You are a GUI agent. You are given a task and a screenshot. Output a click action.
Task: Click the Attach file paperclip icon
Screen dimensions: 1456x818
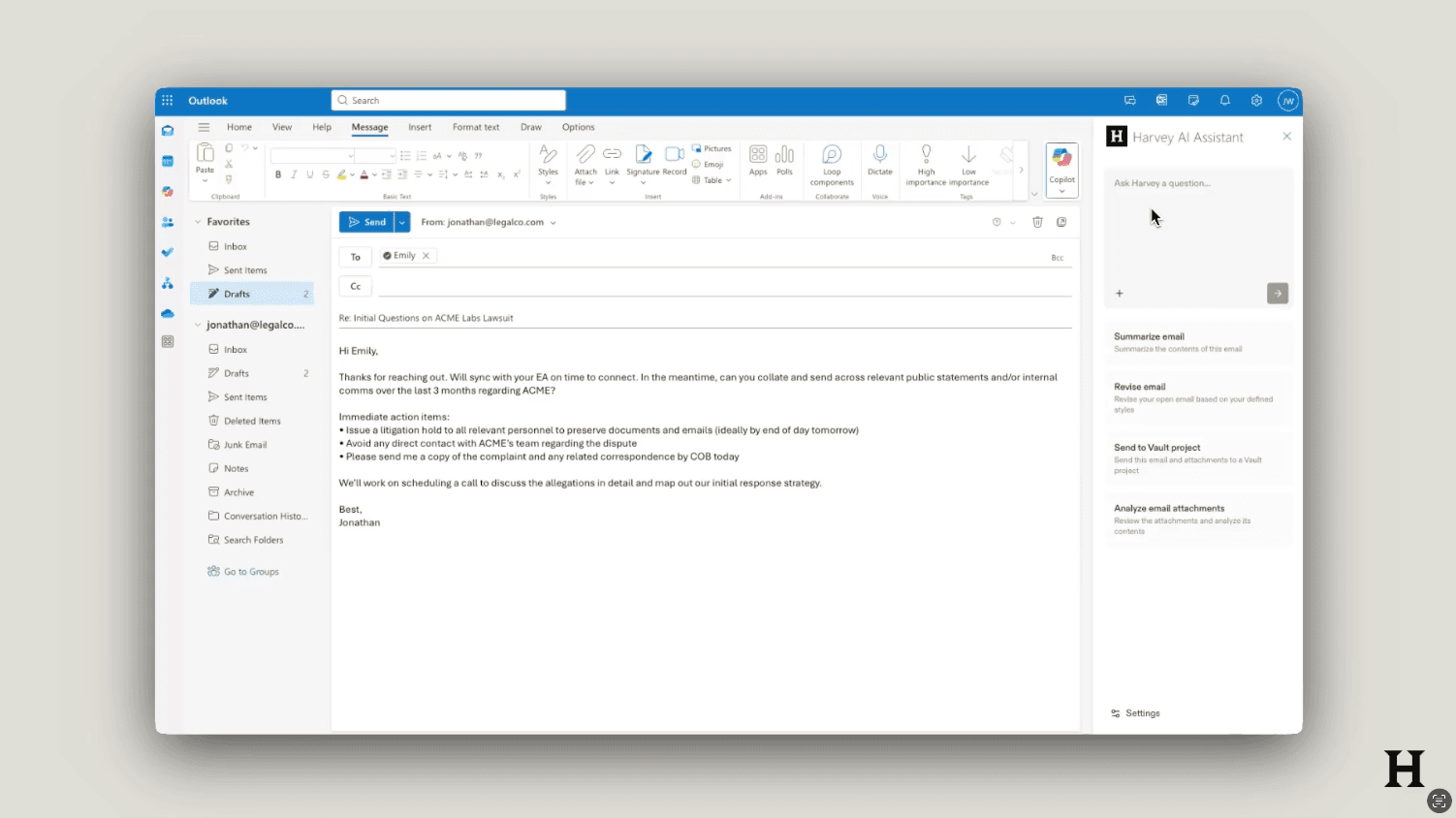point(586,155)
